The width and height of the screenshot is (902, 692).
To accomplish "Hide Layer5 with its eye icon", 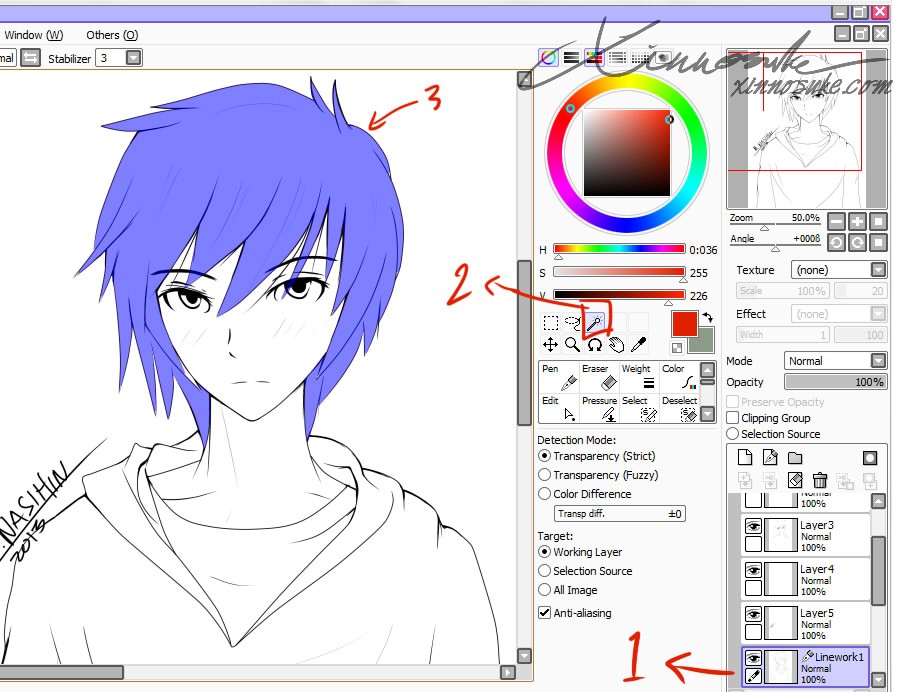I will click(754, 614).
